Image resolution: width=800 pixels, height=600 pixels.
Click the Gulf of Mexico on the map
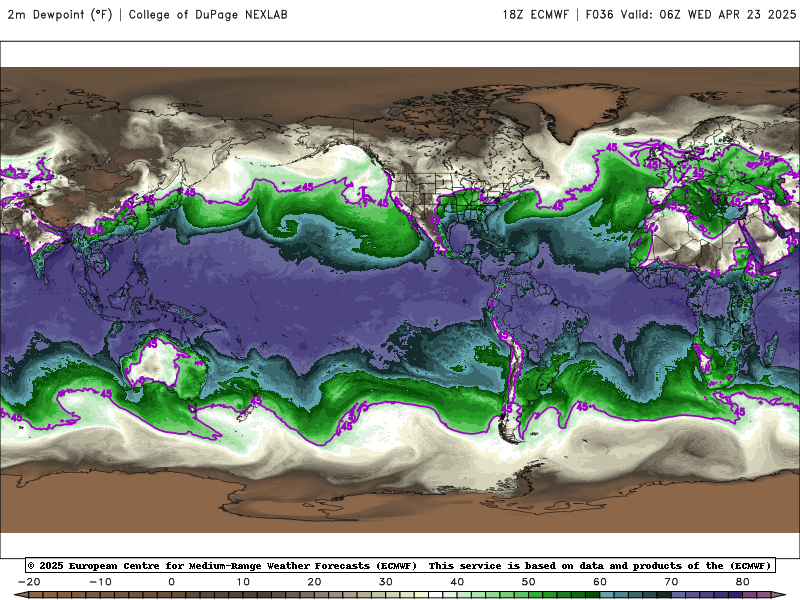pyautogui.click(x=462, y=235)
